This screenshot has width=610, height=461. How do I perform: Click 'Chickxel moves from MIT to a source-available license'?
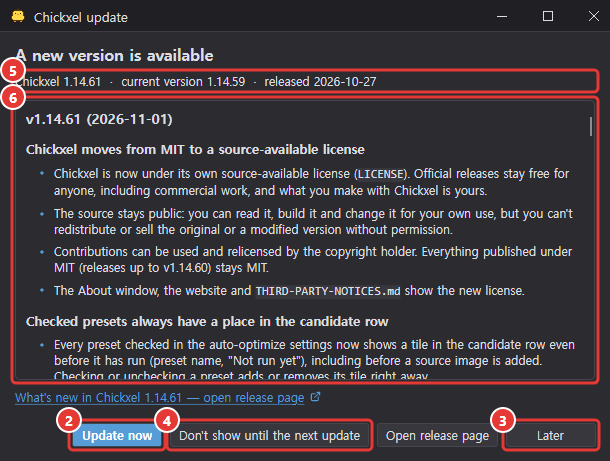coord(195,149)
